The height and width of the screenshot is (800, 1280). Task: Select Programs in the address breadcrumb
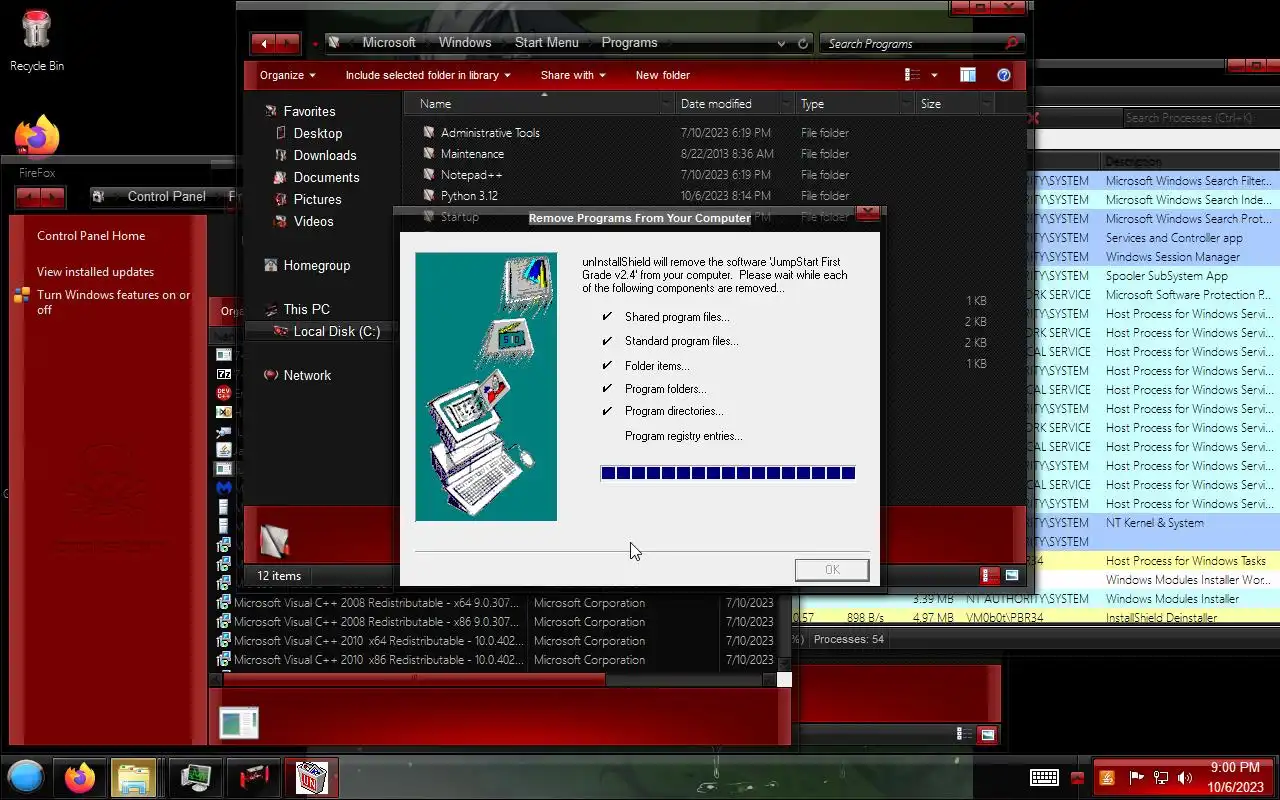[x=629, y=43]
